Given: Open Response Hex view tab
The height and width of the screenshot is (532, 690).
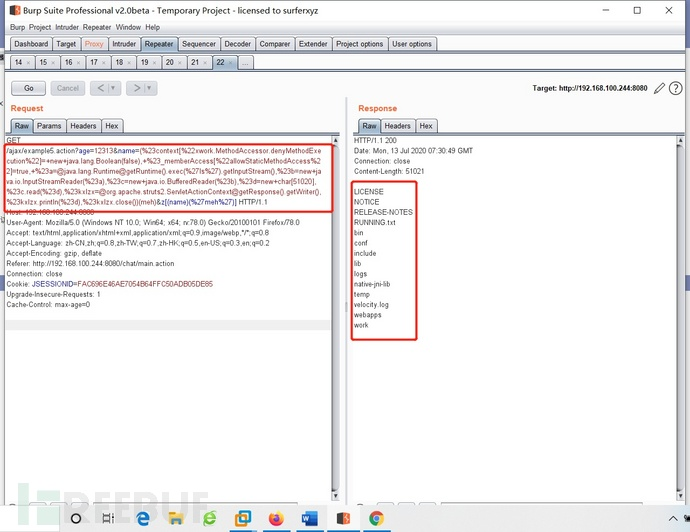Looking at the screenshot, I should [426, 126].
